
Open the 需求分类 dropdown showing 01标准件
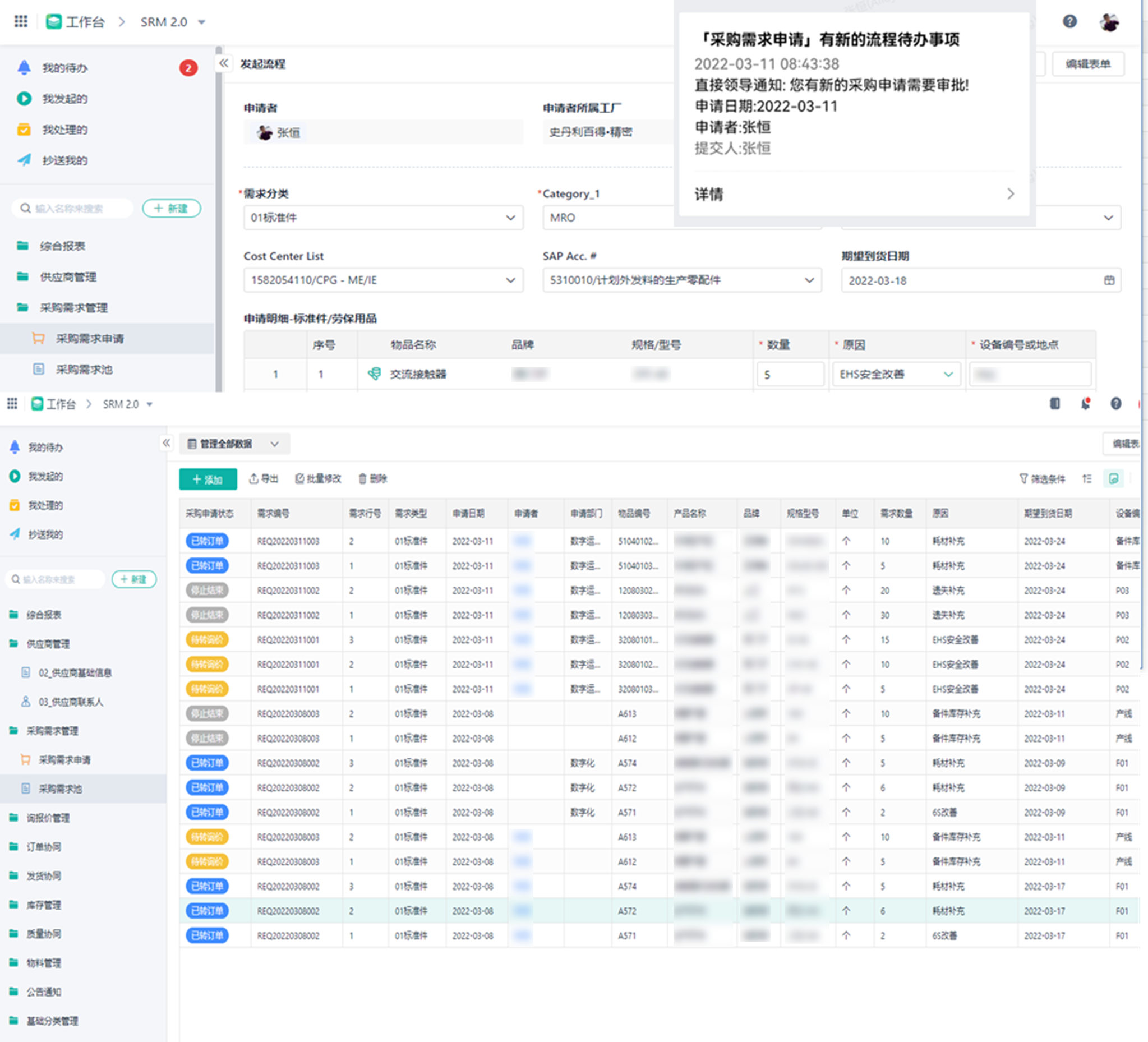pyautogui.click(x=382, y=218)
